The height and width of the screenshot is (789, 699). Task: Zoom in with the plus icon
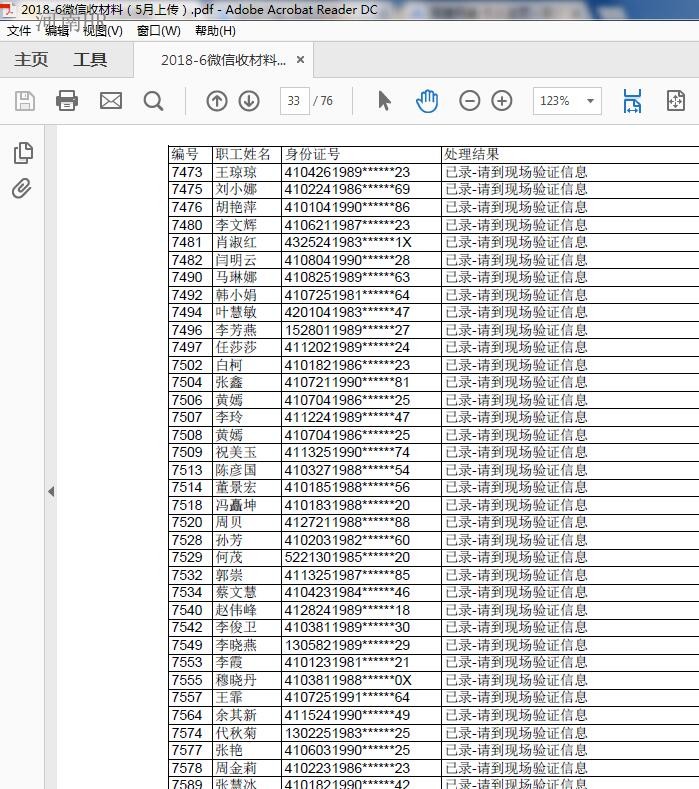click(502, 101)
